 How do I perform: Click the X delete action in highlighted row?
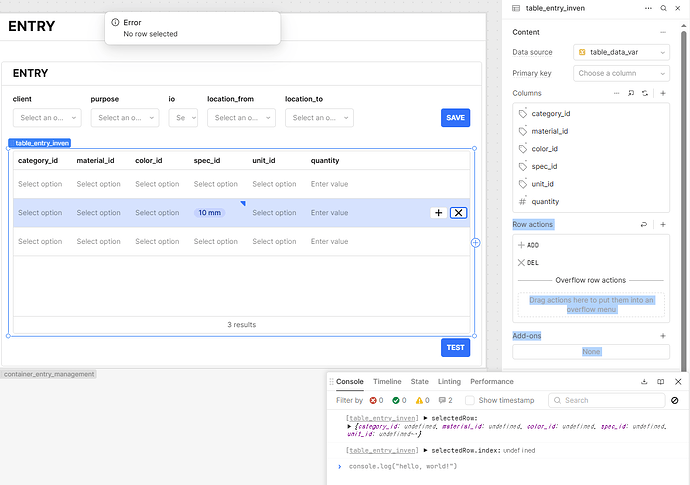pyautogui.click(x=459, y=213)
